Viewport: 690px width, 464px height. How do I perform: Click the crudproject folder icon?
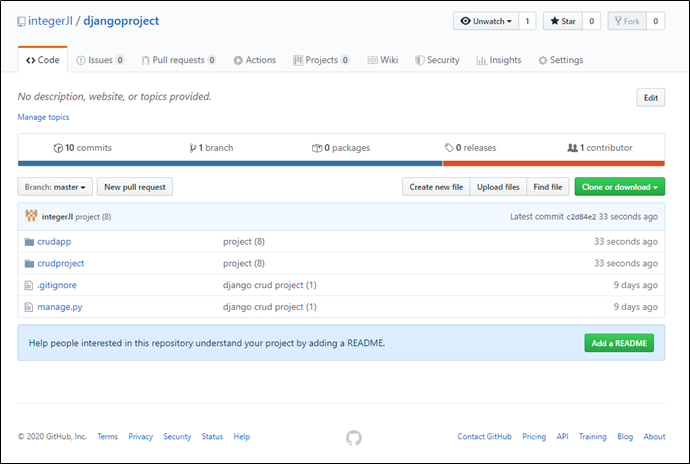(29, 263)
